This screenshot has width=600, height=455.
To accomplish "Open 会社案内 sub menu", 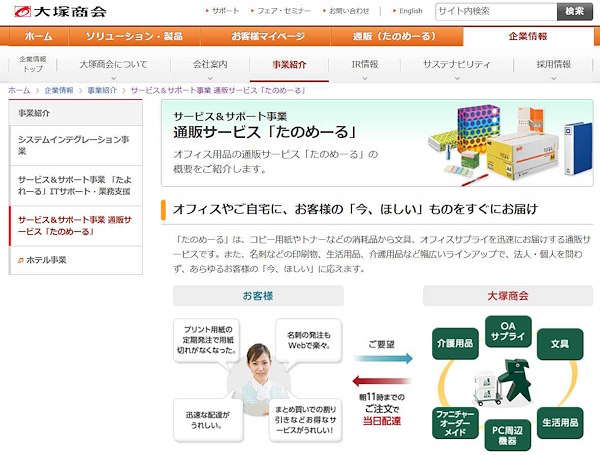I will [210, 64].
